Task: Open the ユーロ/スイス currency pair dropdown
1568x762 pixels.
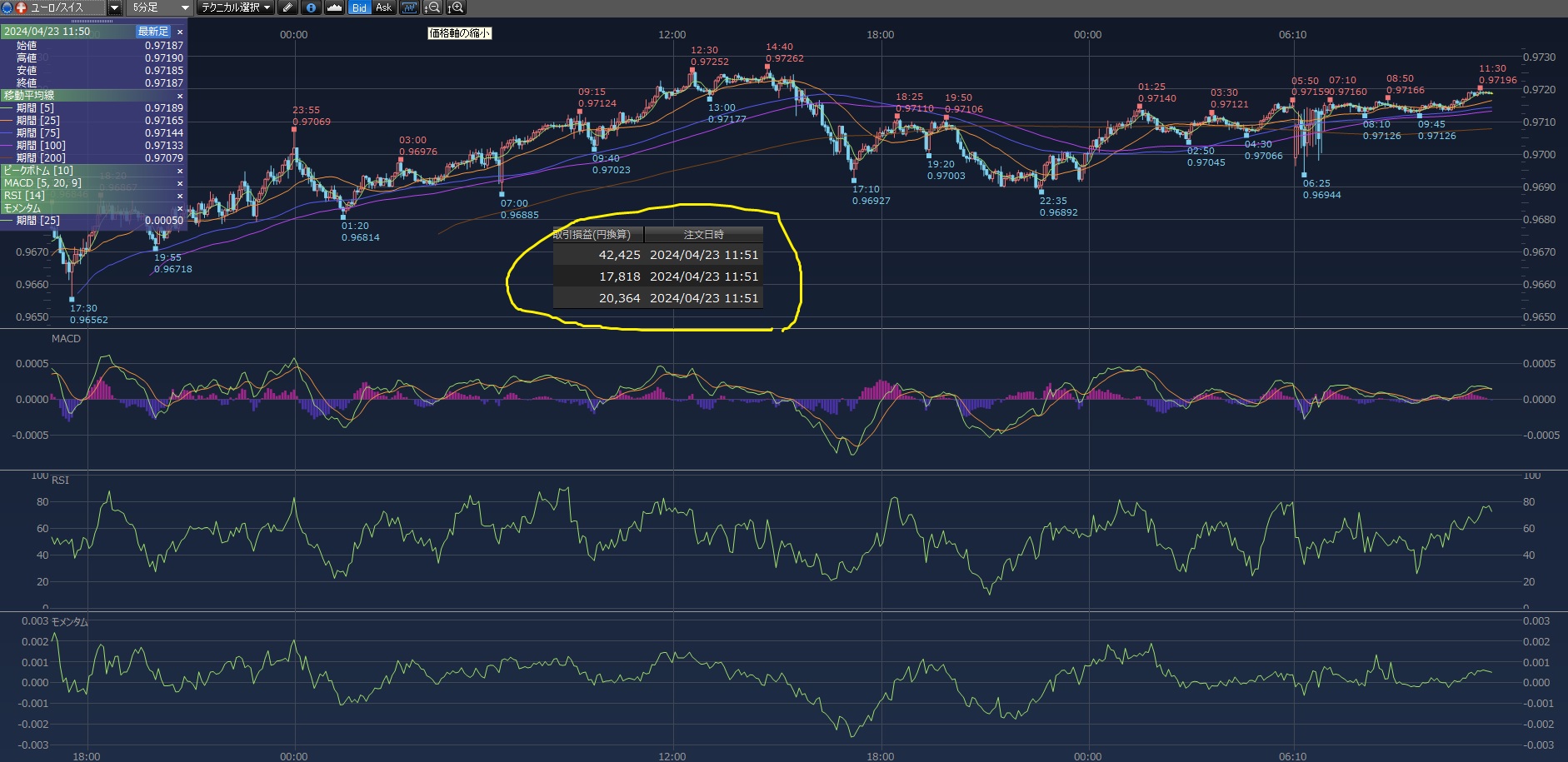Action: click(x=115, y=7)
